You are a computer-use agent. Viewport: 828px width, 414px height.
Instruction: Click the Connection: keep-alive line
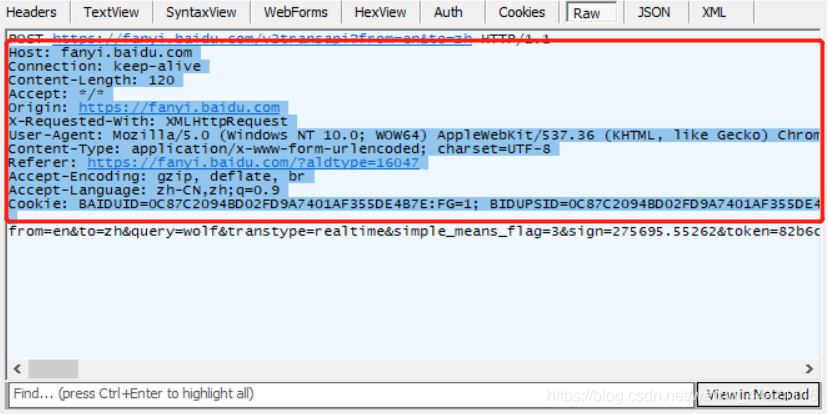105,67
